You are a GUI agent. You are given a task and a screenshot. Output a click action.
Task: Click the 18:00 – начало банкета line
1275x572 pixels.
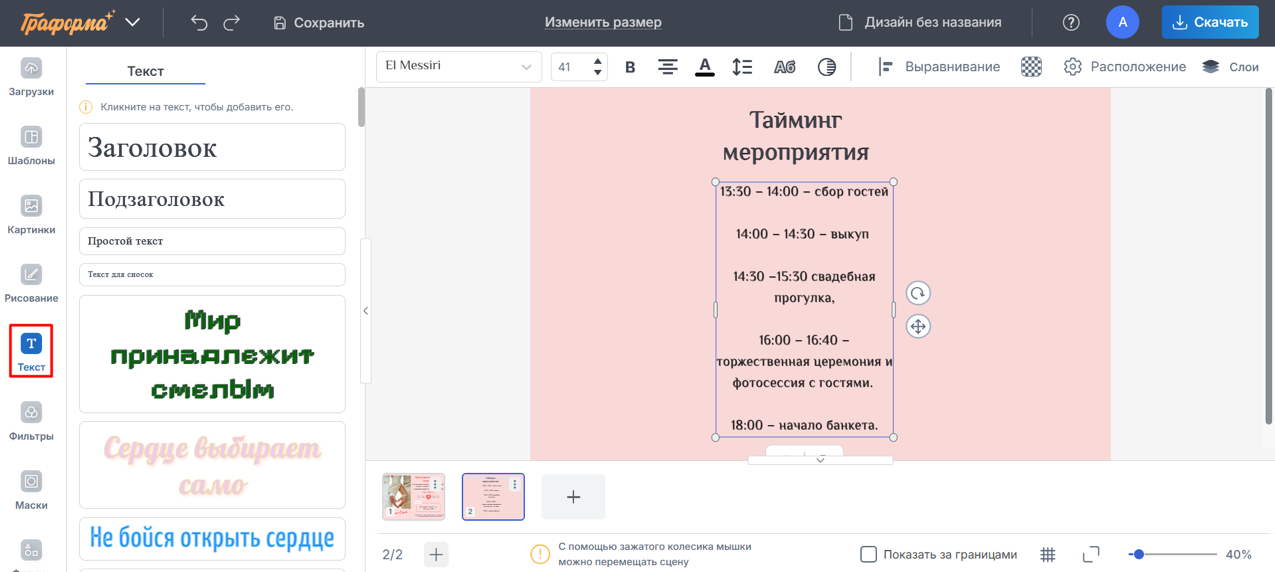point(804,425)
